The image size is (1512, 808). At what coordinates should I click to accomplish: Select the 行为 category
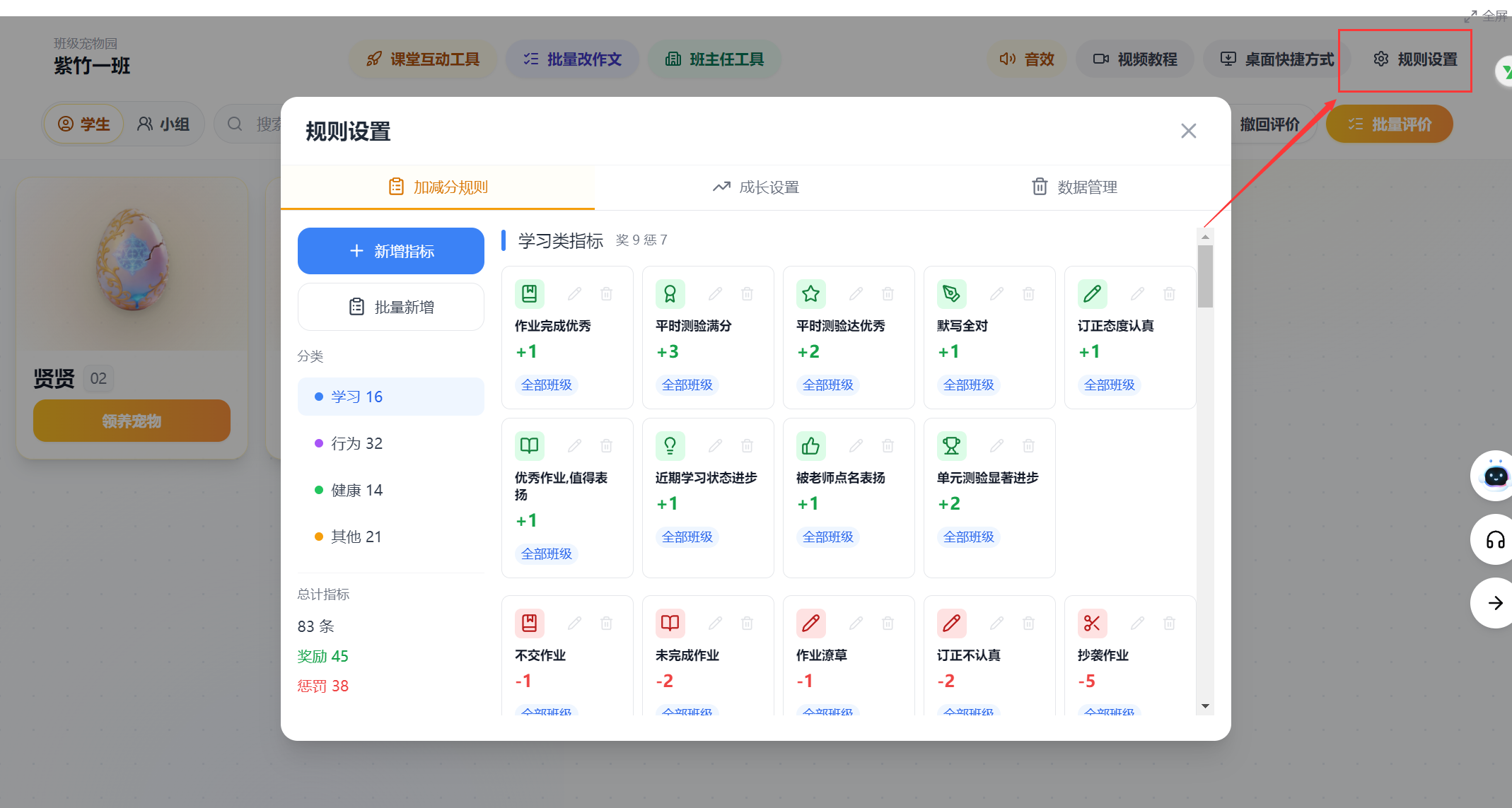coord(356,443)
